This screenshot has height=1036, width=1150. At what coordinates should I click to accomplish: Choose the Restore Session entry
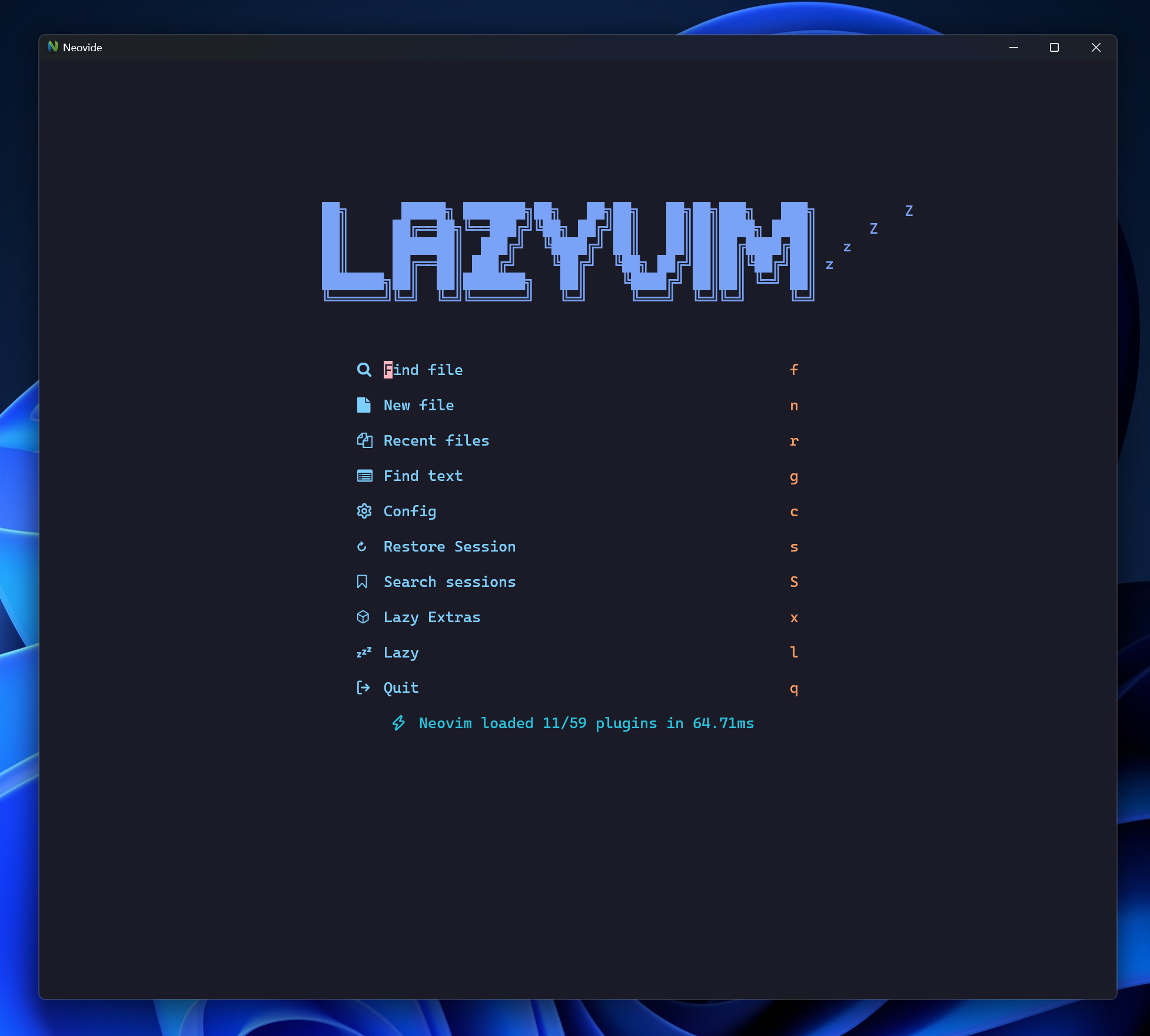tap(449, 546)
